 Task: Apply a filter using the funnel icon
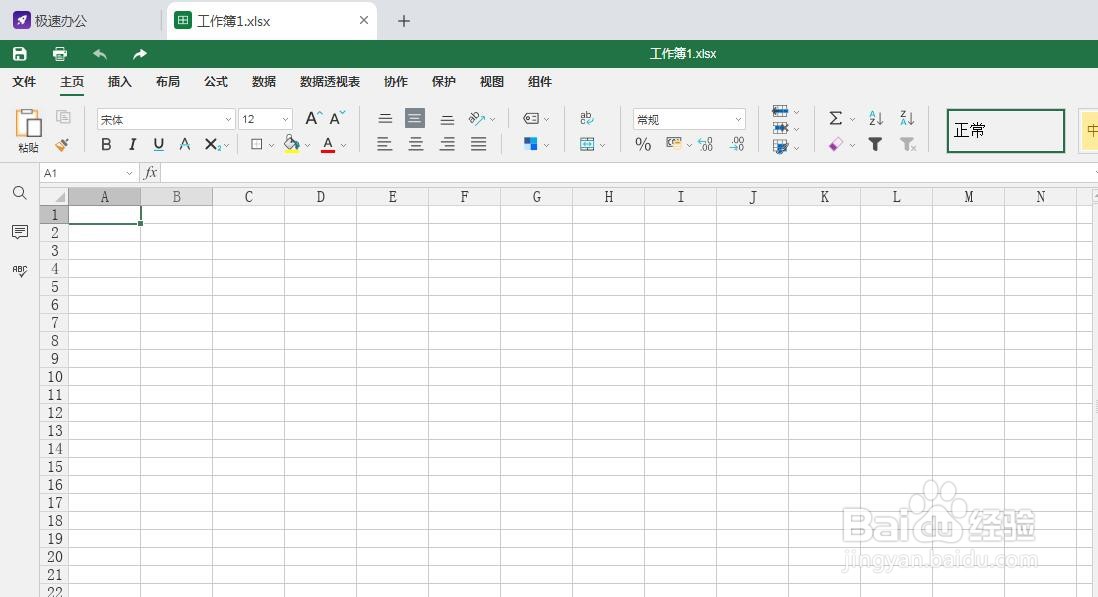(874, 144)
